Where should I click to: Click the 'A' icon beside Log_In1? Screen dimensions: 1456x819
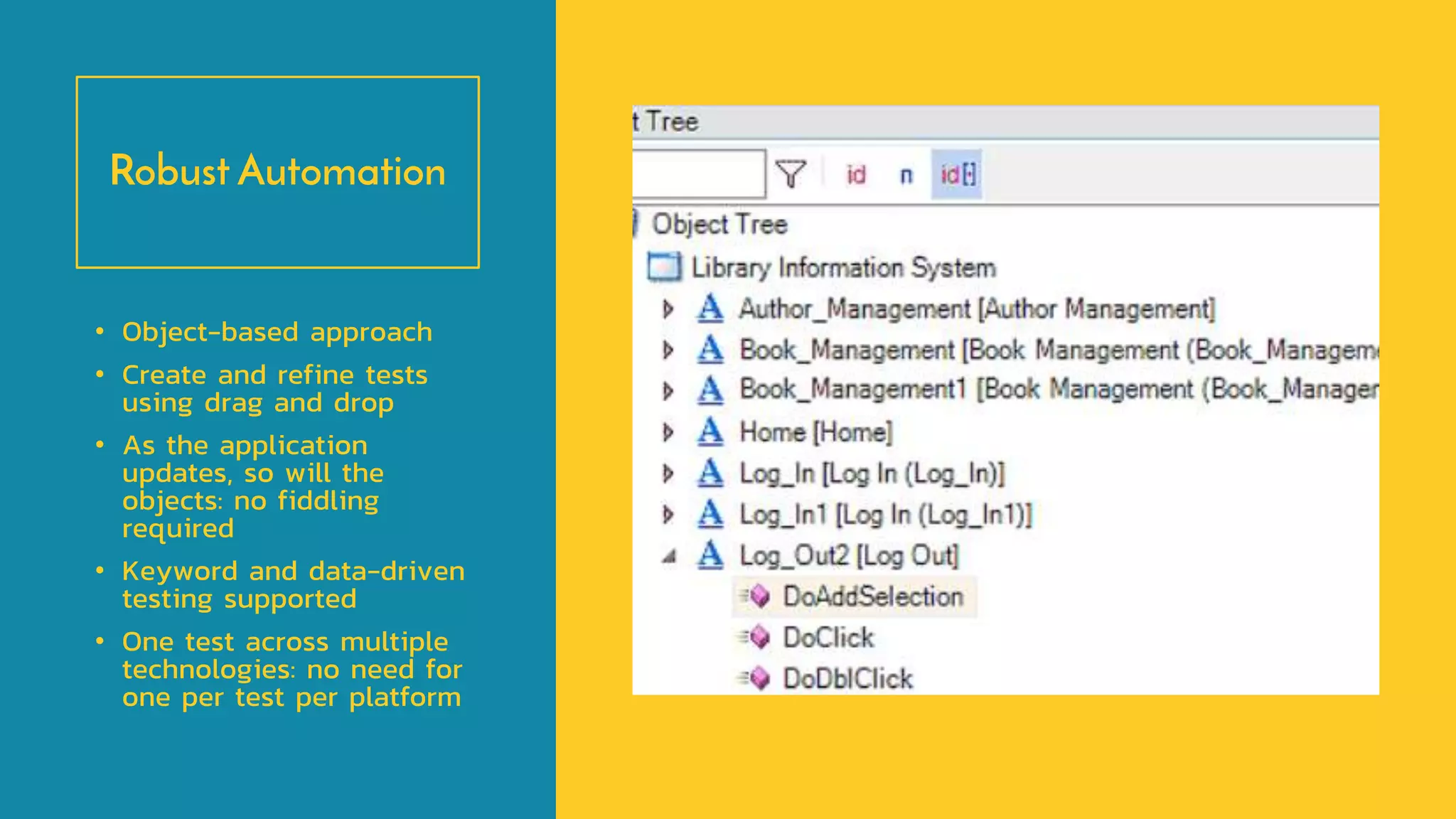710,513
